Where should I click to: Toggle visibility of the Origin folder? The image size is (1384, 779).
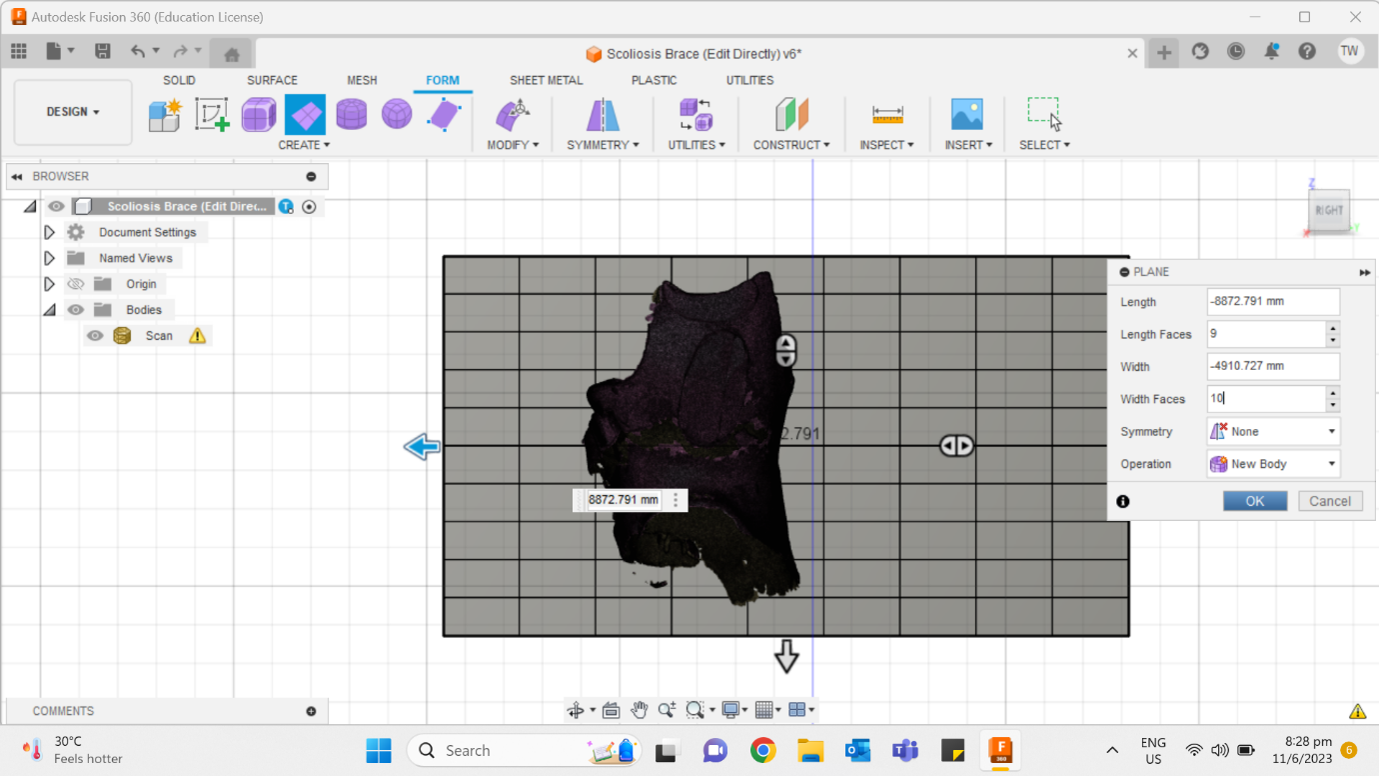pos(76,285)
